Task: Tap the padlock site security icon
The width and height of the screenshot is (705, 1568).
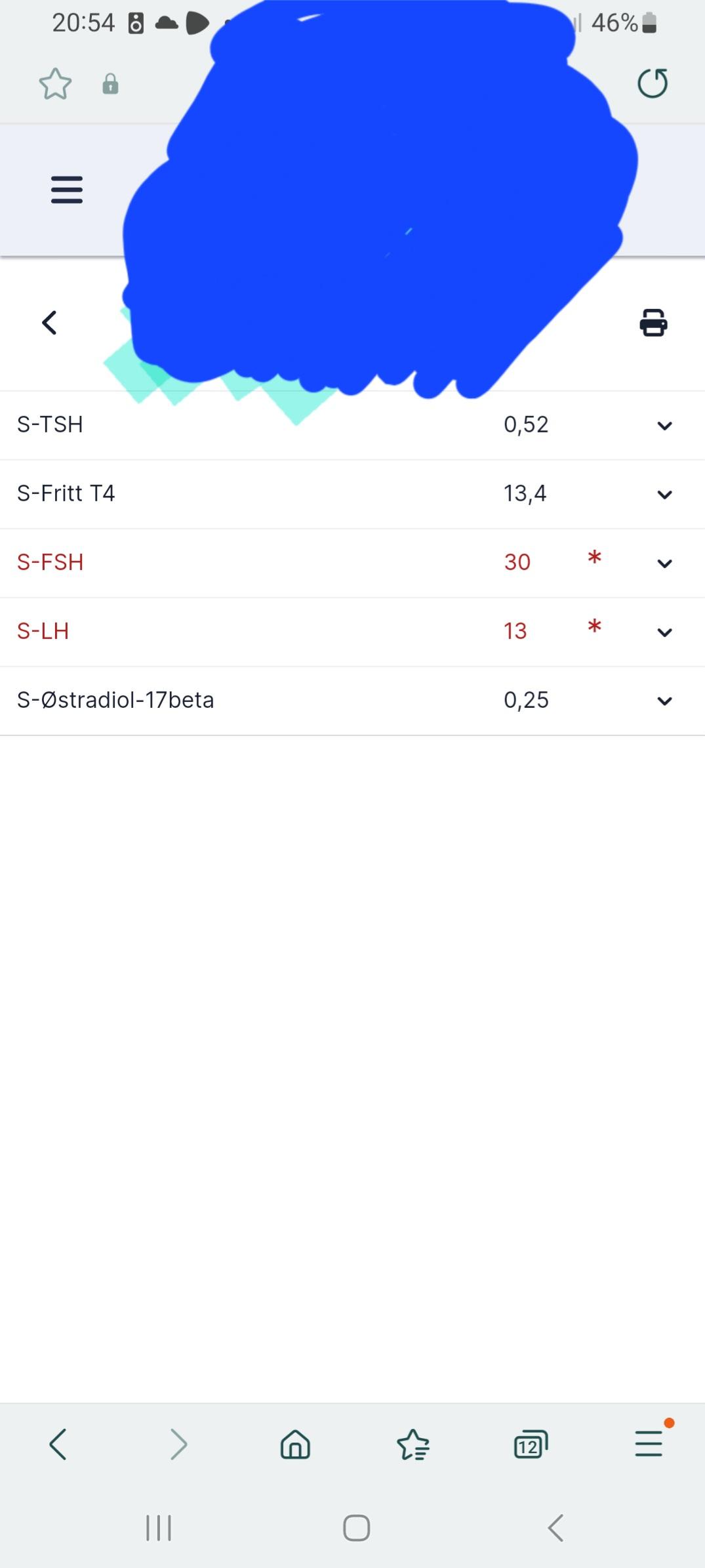Action: coord(110,84)
